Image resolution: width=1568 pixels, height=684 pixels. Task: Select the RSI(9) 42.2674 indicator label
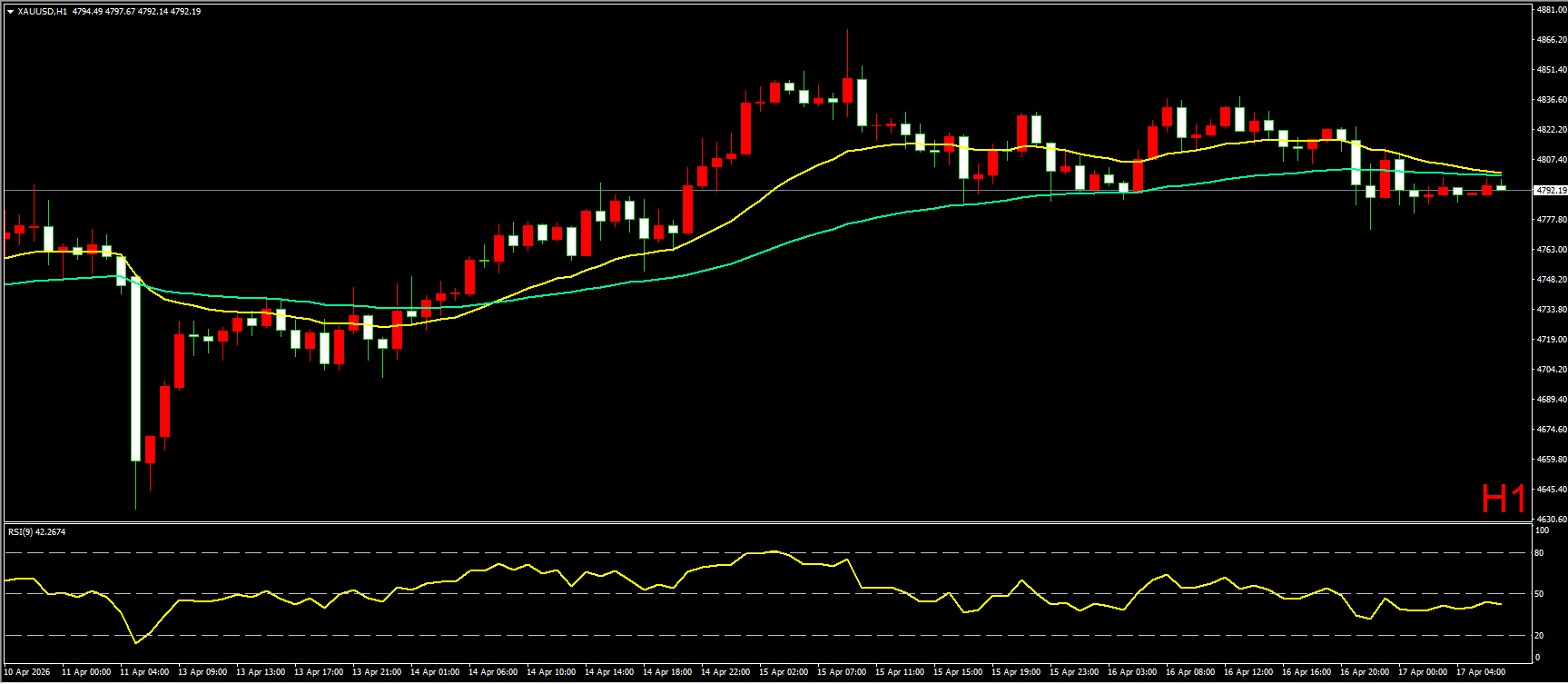point(36,531)
